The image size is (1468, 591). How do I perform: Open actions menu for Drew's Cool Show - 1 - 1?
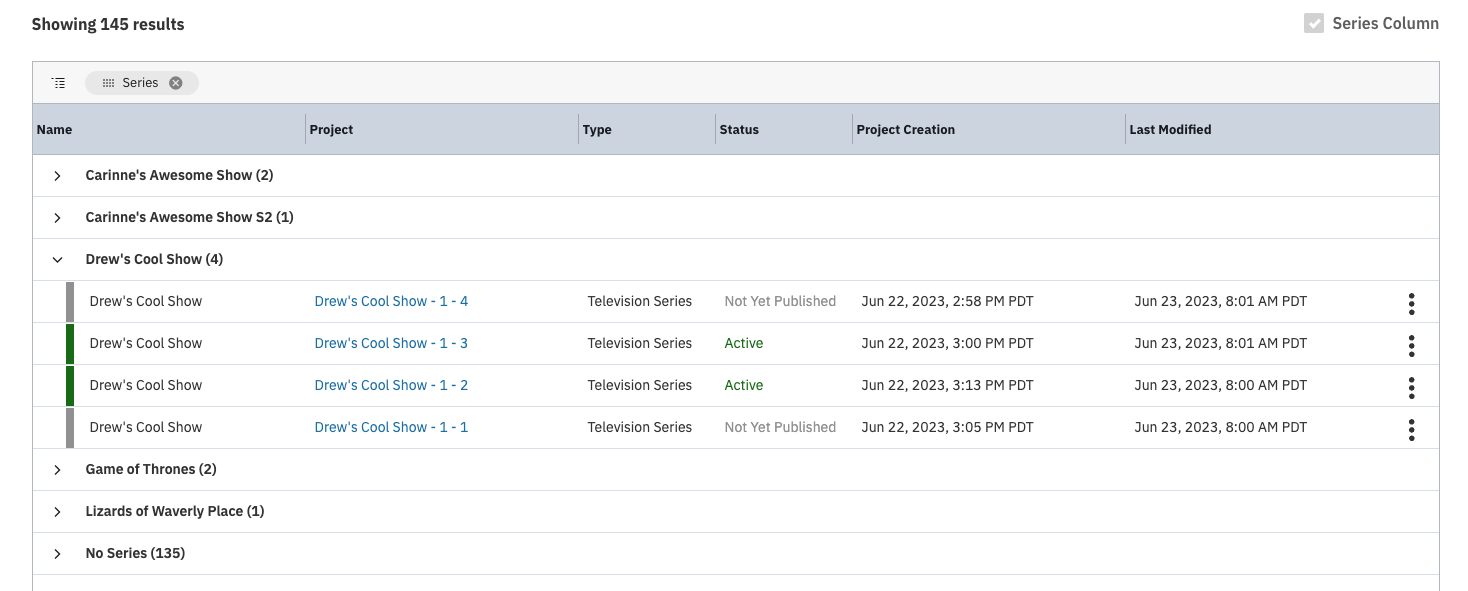click(x=1411, y=429)
